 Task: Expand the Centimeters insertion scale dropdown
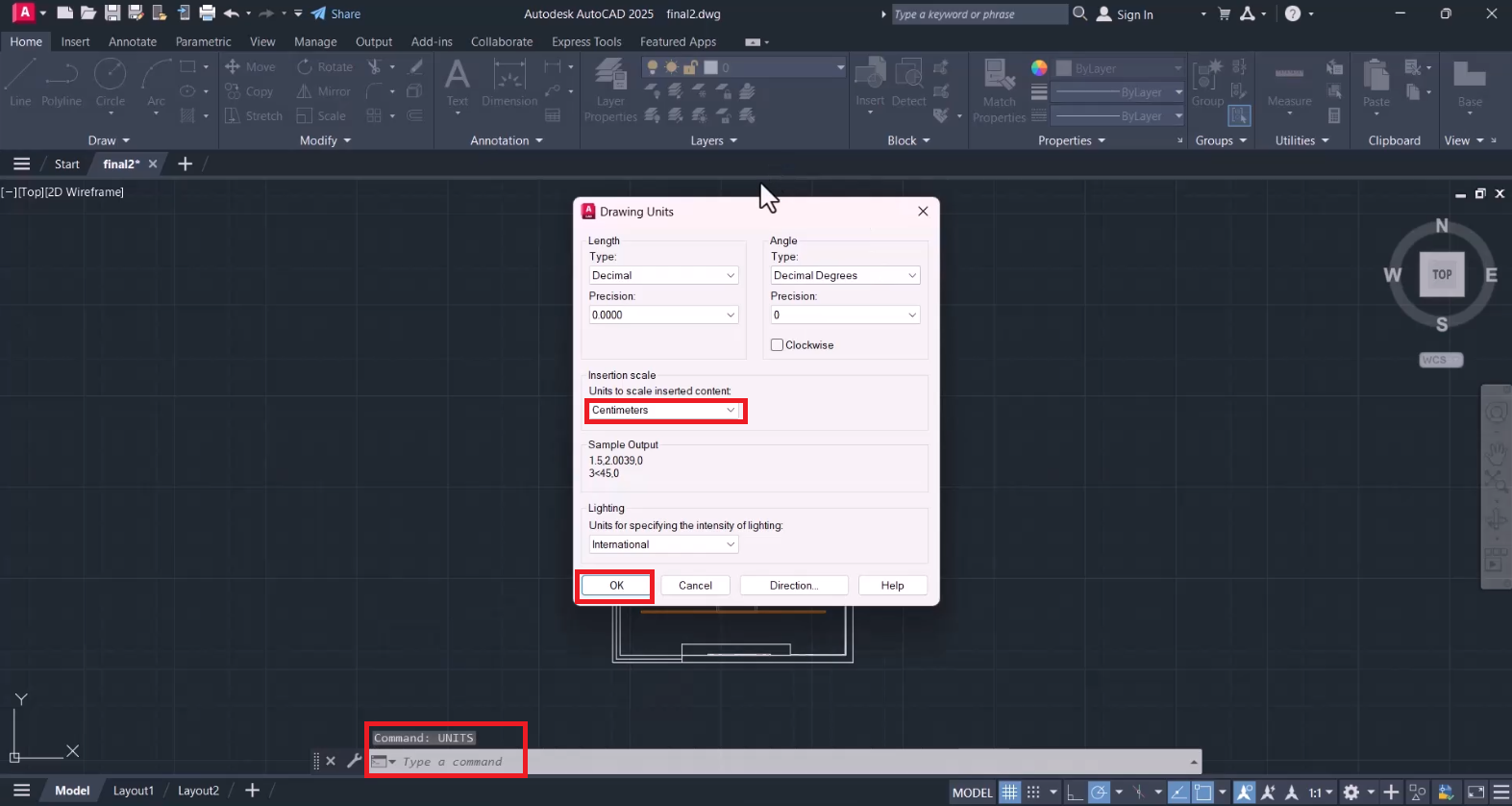click(x=663, y=411)
